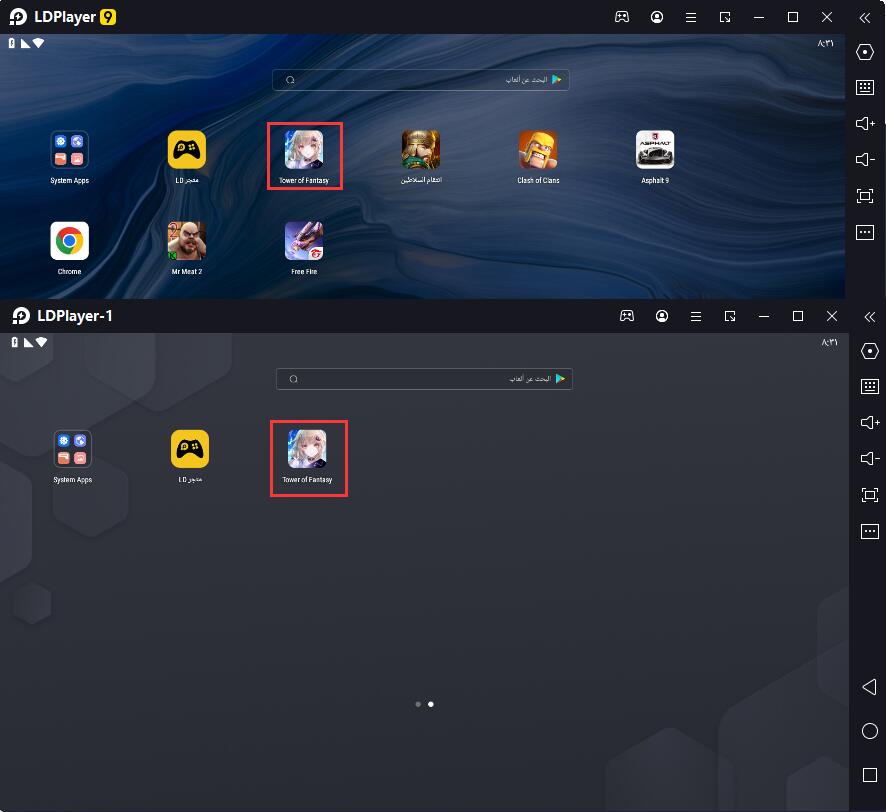886x812 pixels.
Task: Minimize the LDPlayer-1 window
Action: click(764, 316)
